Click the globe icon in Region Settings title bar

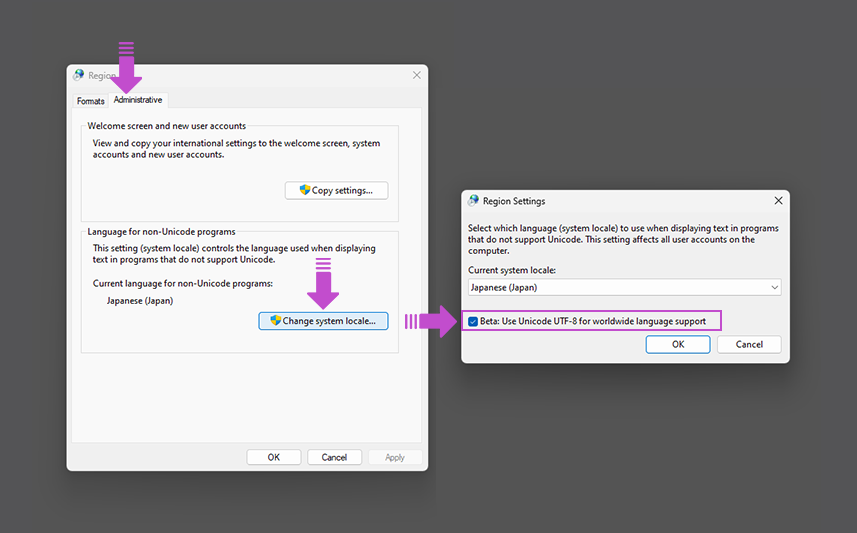(474, 201)
